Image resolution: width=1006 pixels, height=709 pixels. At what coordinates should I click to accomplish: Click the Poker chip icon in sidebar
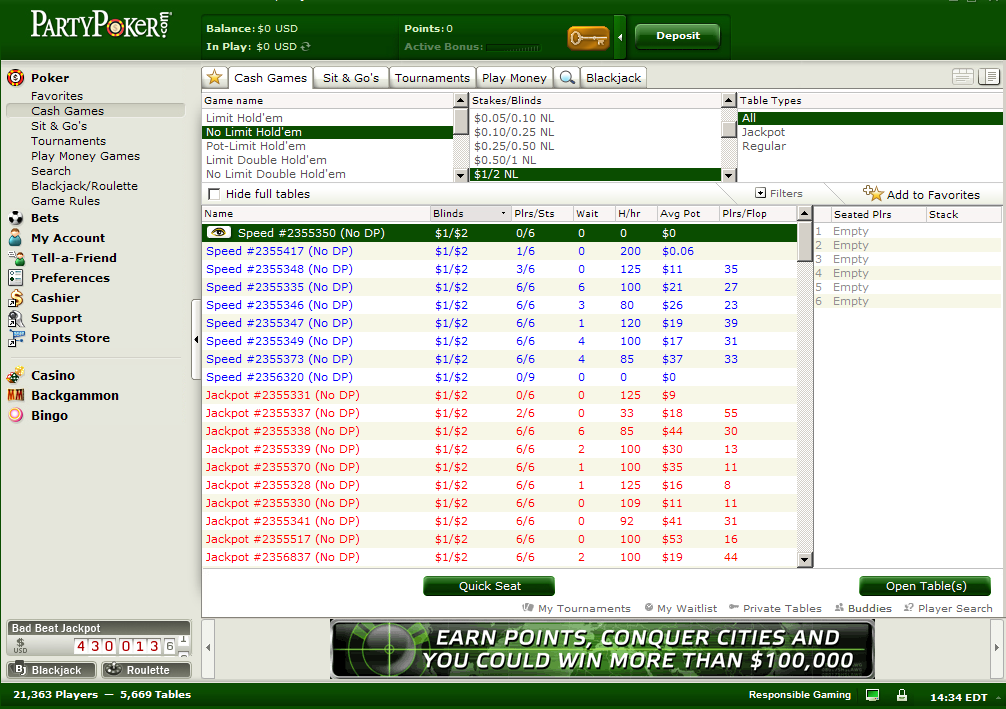point(15,78)
